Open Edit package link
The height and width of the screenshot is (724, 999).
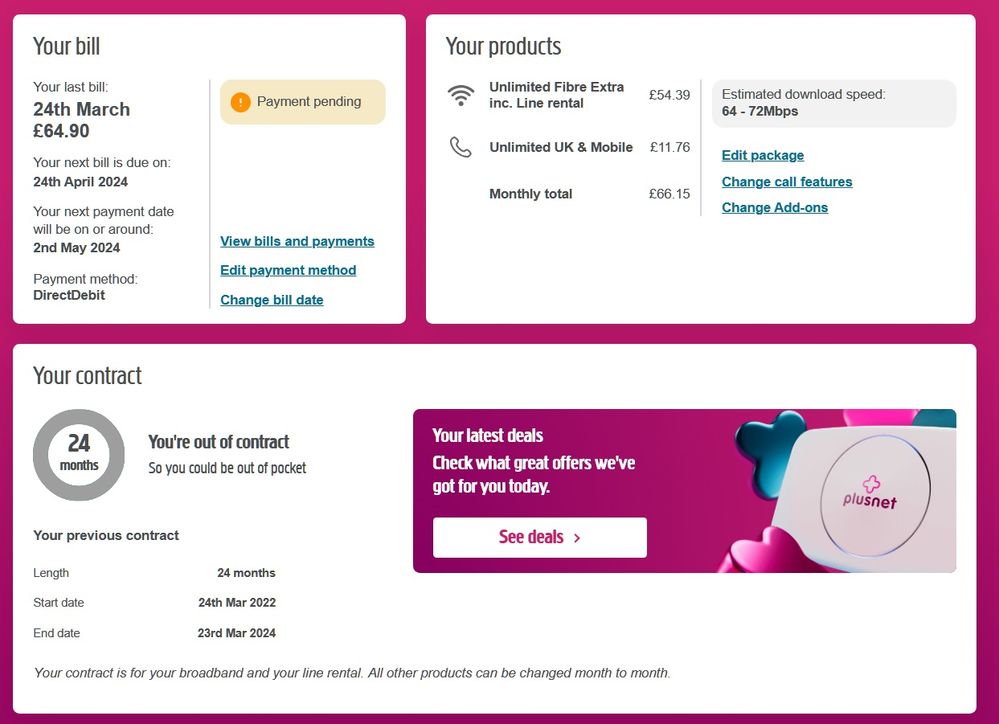click(x=763, y=155)
